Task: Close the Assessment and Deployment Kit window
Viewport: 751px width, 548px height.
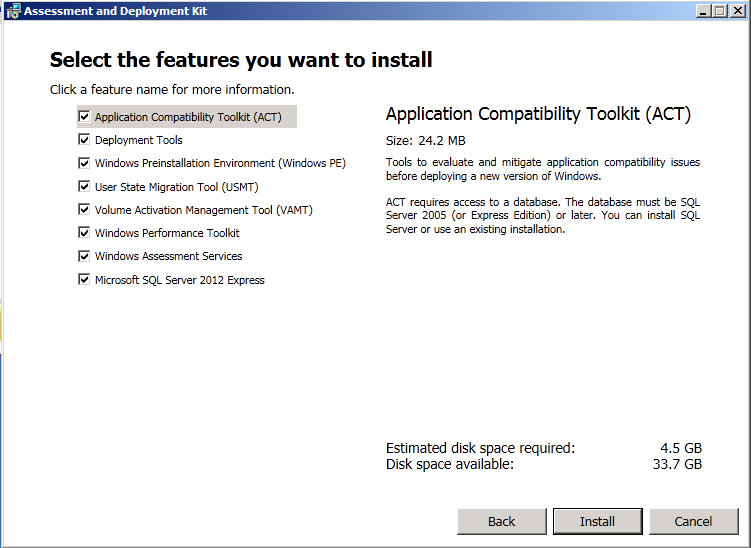Action: coord(738,11)
